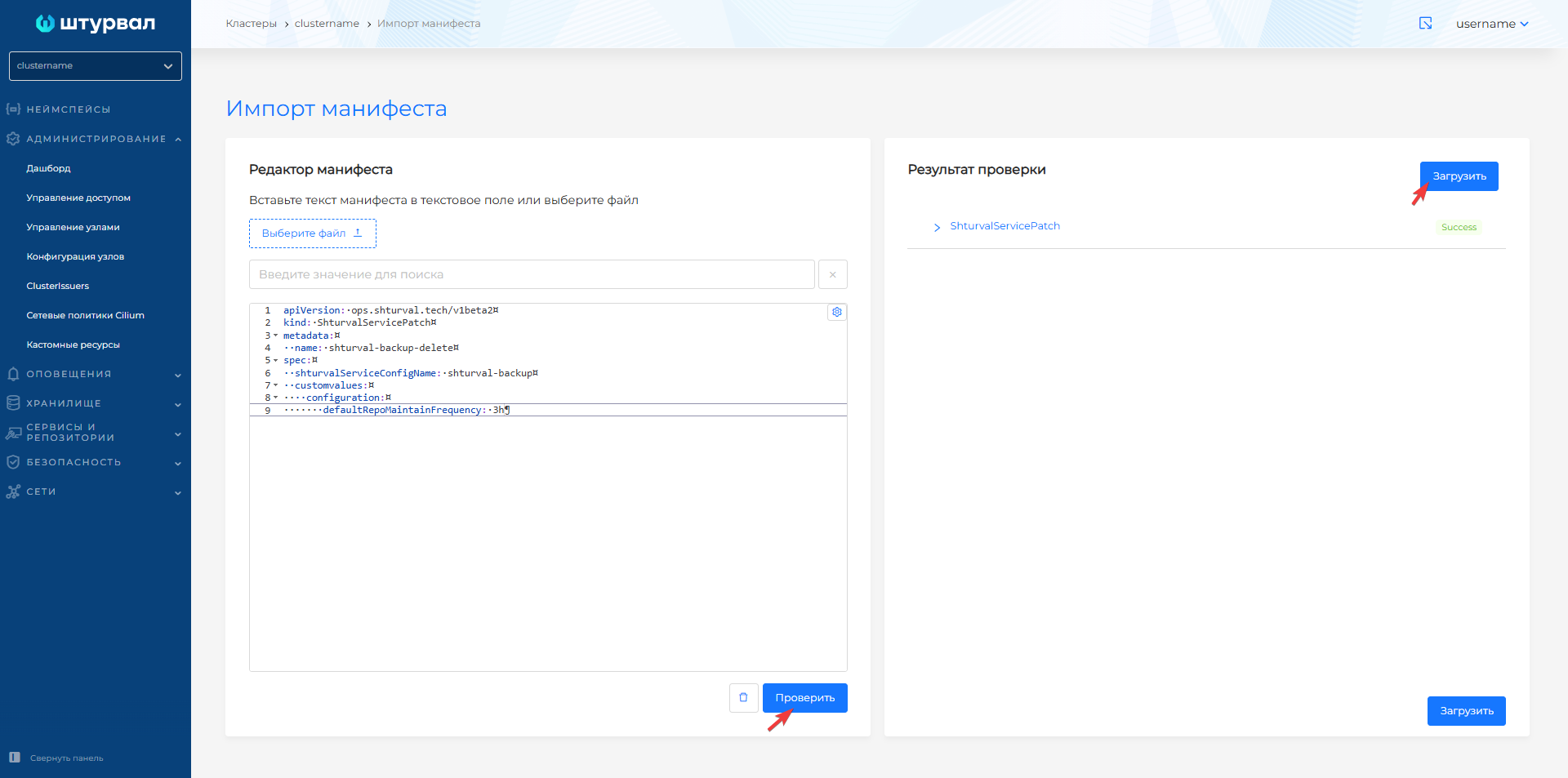Go to clustername breadcrumb

click(x=327, y=24)
